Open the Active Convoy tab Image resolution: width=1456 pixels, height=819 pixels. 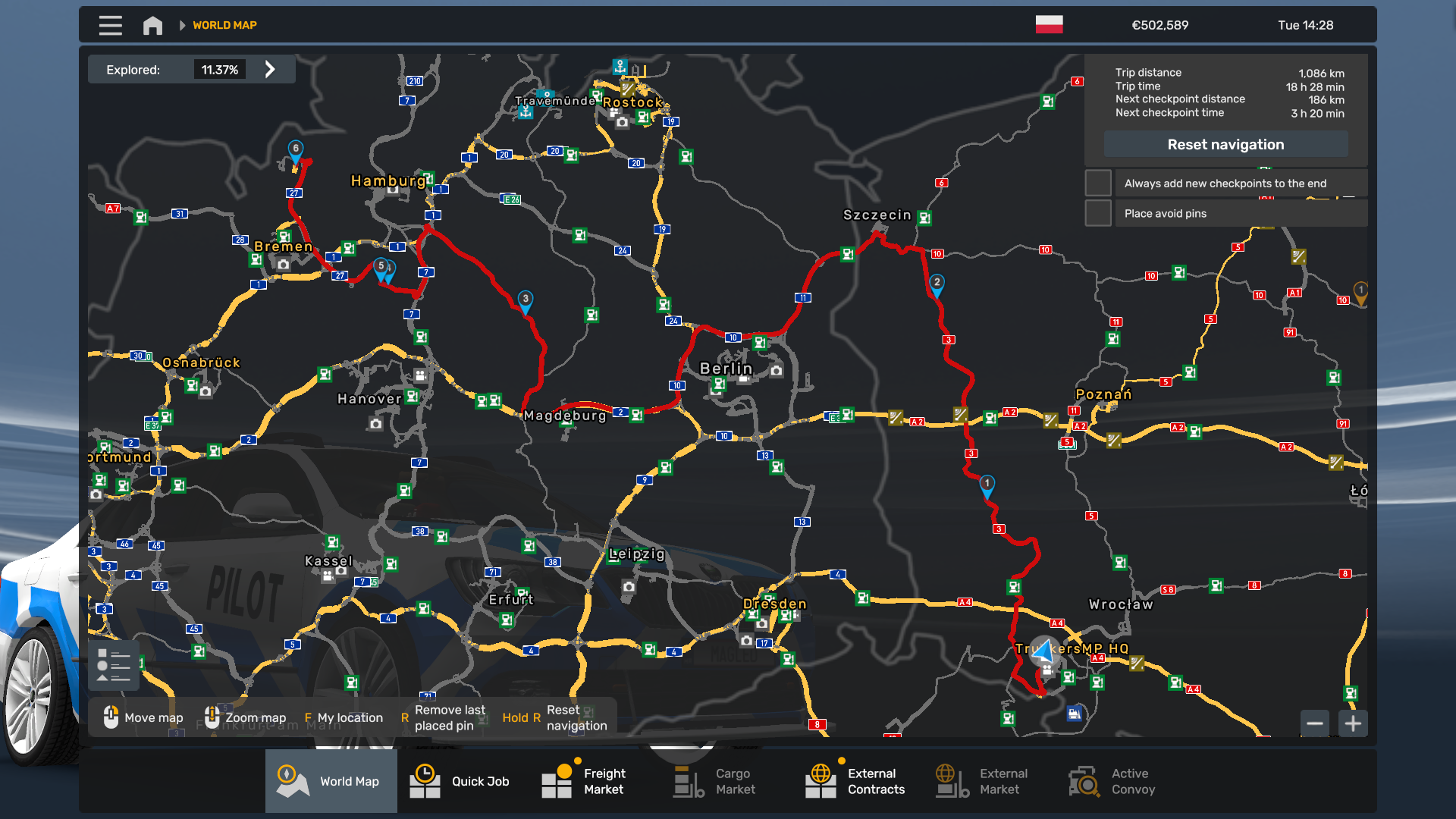(x=1122, y=781)
